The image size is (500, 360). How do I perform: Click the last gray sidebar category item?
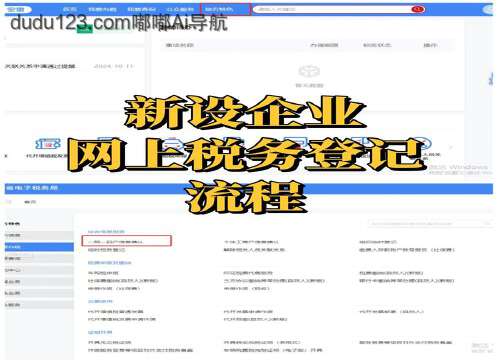(x=39, y=305)
